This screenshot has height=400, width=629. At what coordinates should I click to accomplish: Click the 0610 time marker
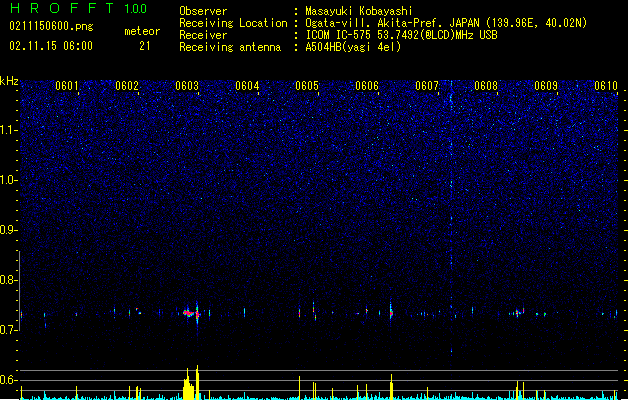pos(606,86)
